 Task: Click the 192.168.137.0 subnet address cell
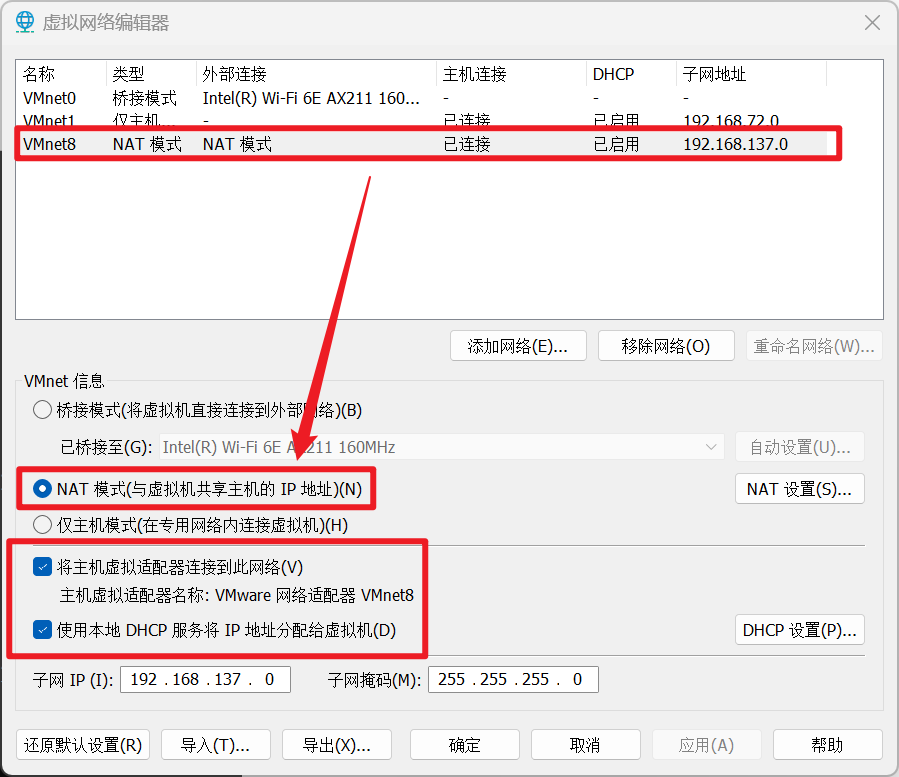(736, 144)
